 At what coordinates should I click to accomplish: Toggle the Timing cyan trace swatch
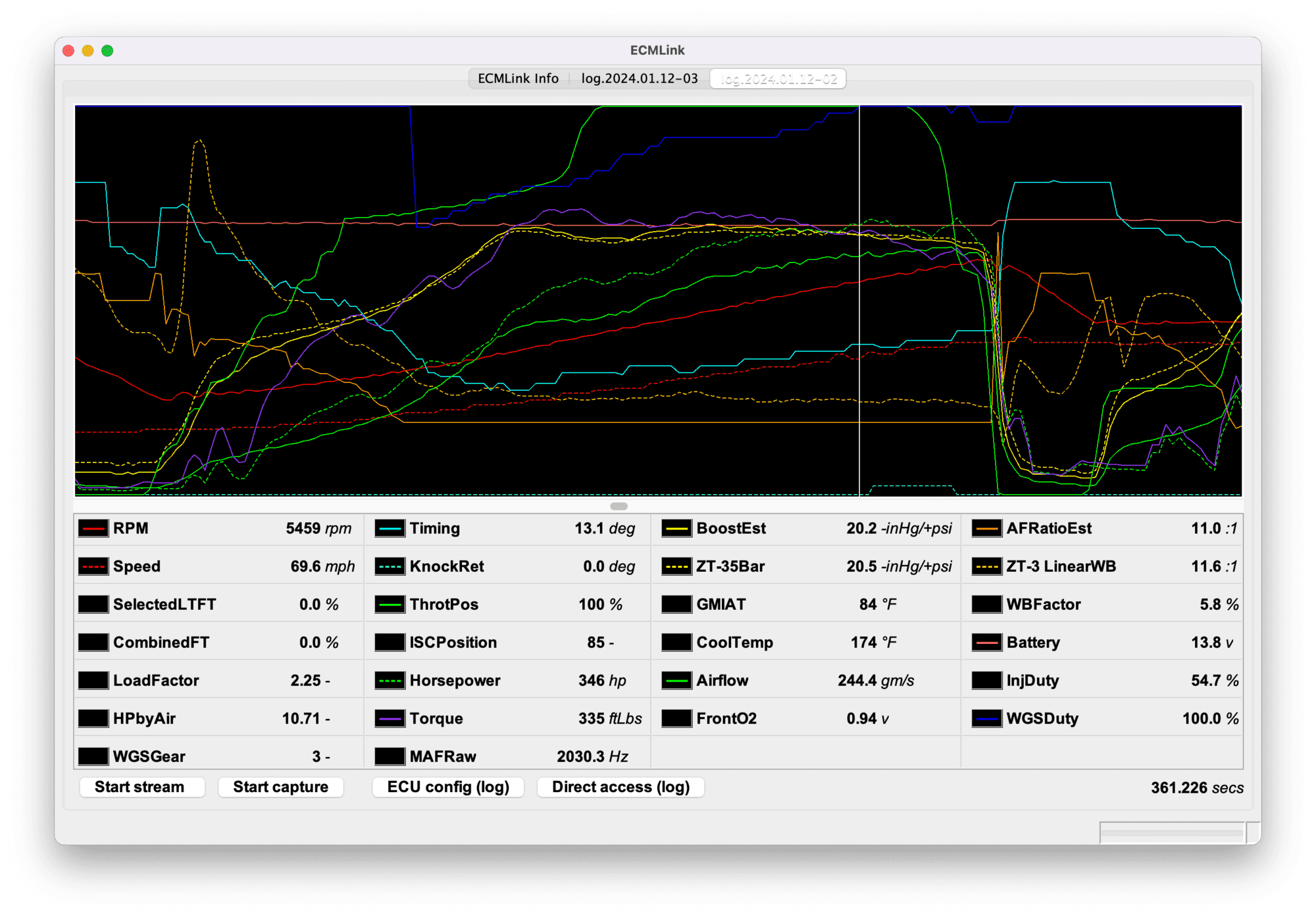390,528
